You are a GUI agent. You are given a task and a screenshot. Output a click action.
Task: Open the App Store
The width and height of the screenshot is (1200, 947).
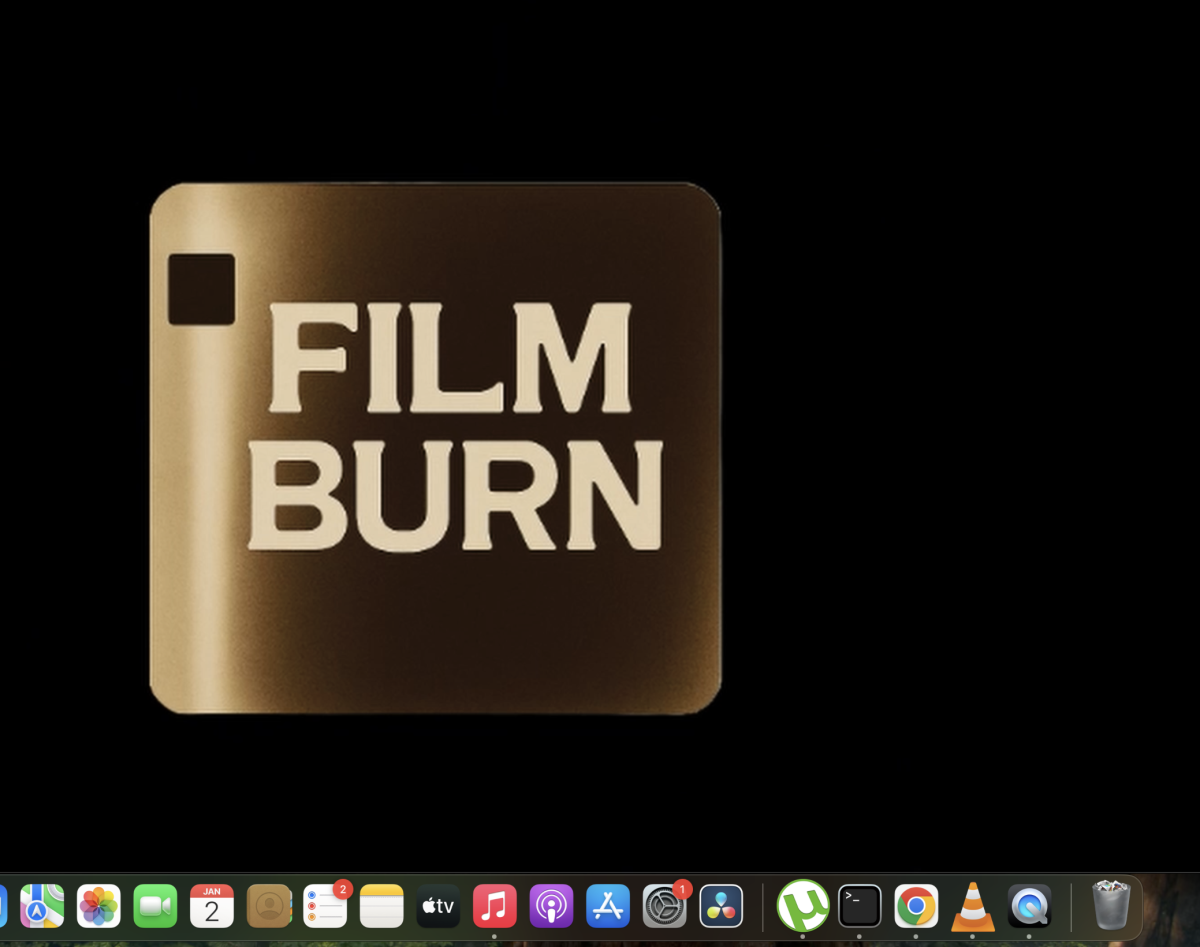[607, 906]
